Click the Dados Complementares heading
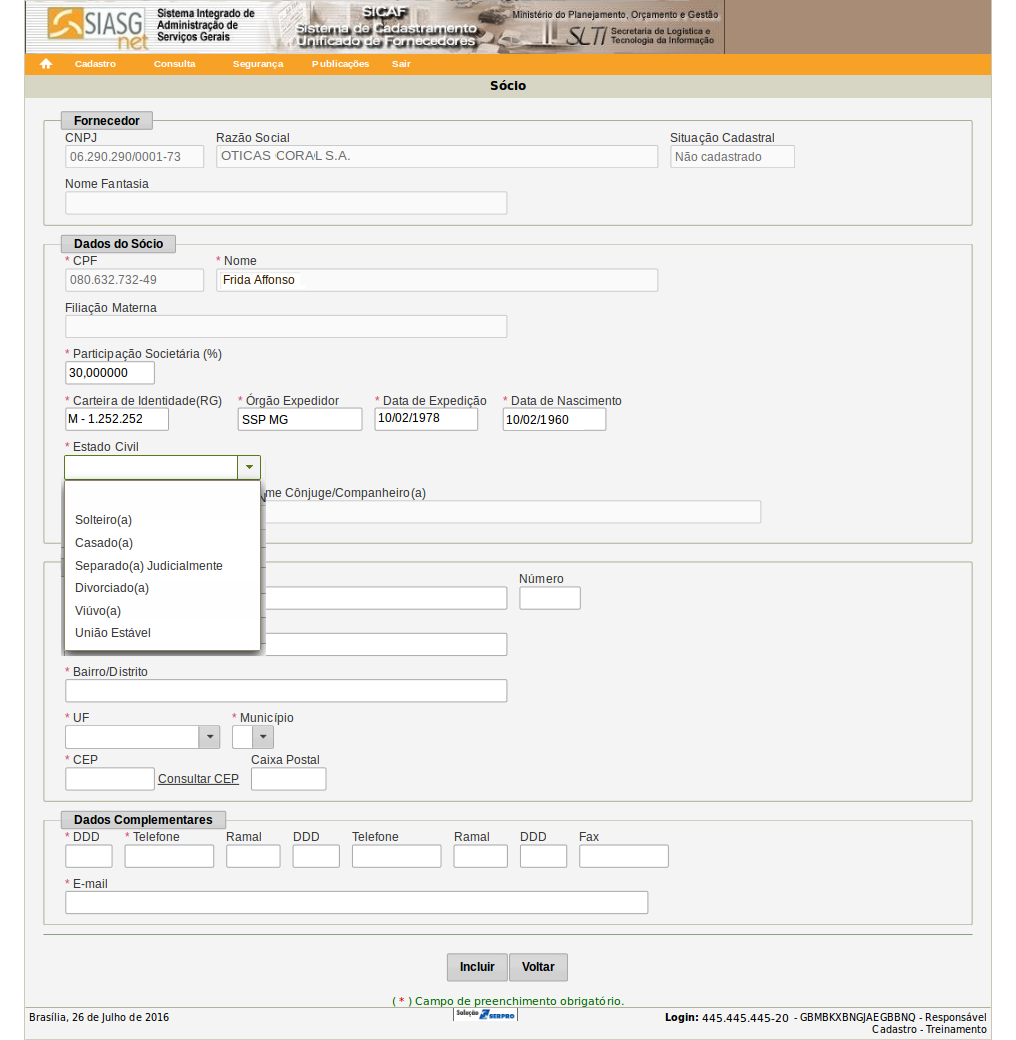Screen dimensions: 1016x1040 tap(143, 820)
